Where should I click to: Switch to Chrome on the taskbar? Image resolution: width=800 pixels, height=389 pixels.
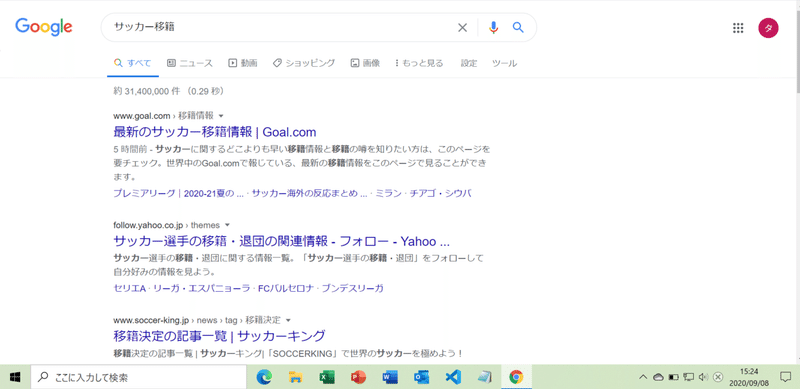(516, 377)
